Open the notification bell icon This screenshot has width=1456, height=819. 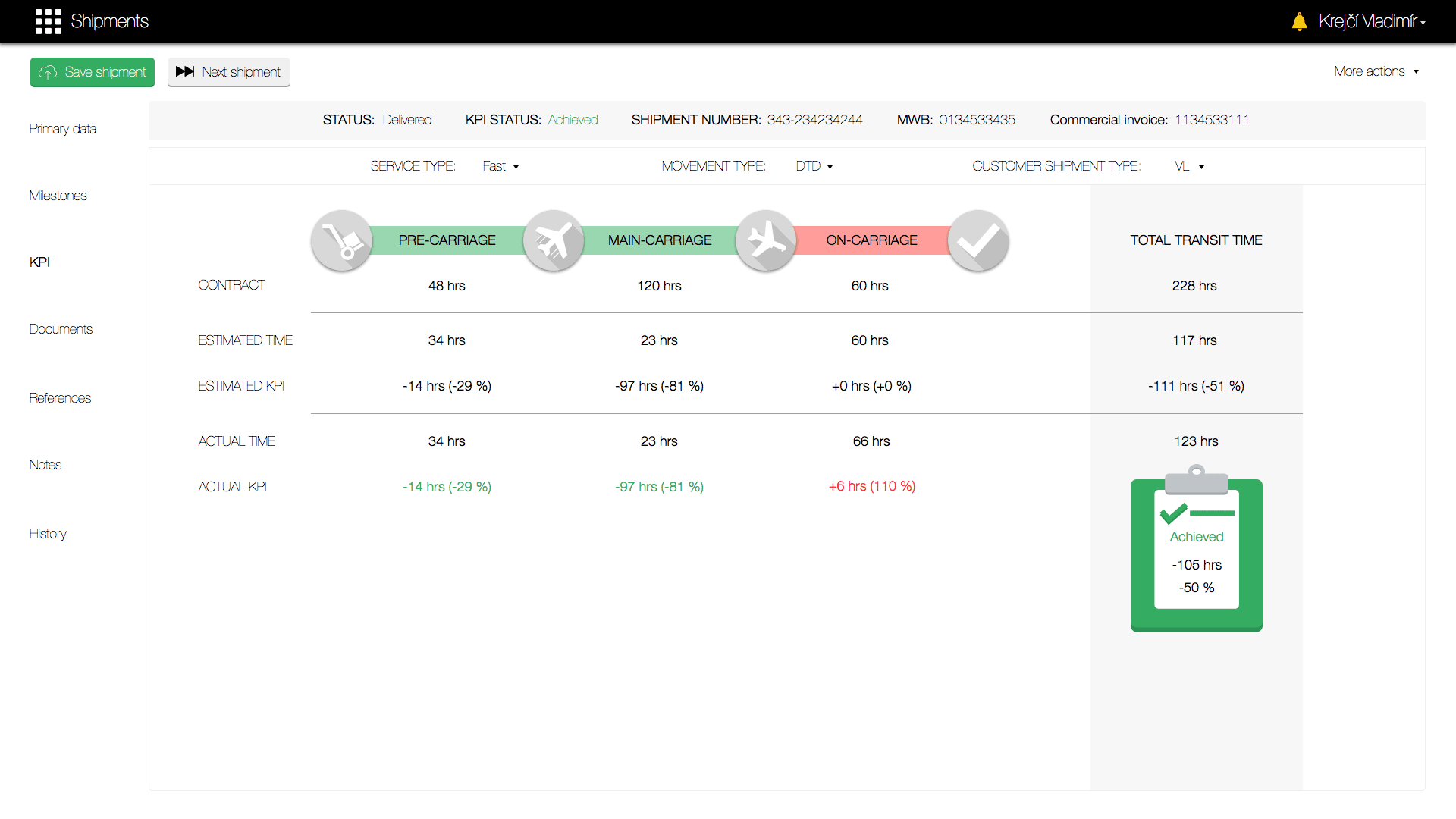coord(1300,21)
